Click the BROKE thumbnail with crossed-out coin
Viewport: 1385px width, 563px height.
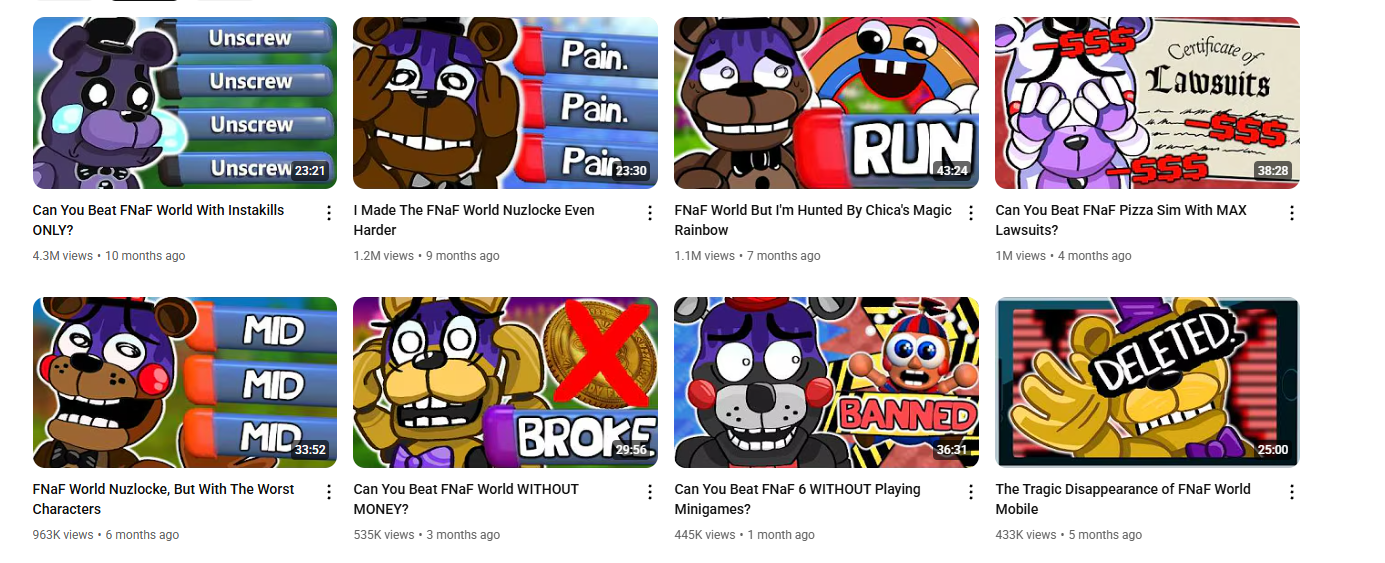pos(506,382)
